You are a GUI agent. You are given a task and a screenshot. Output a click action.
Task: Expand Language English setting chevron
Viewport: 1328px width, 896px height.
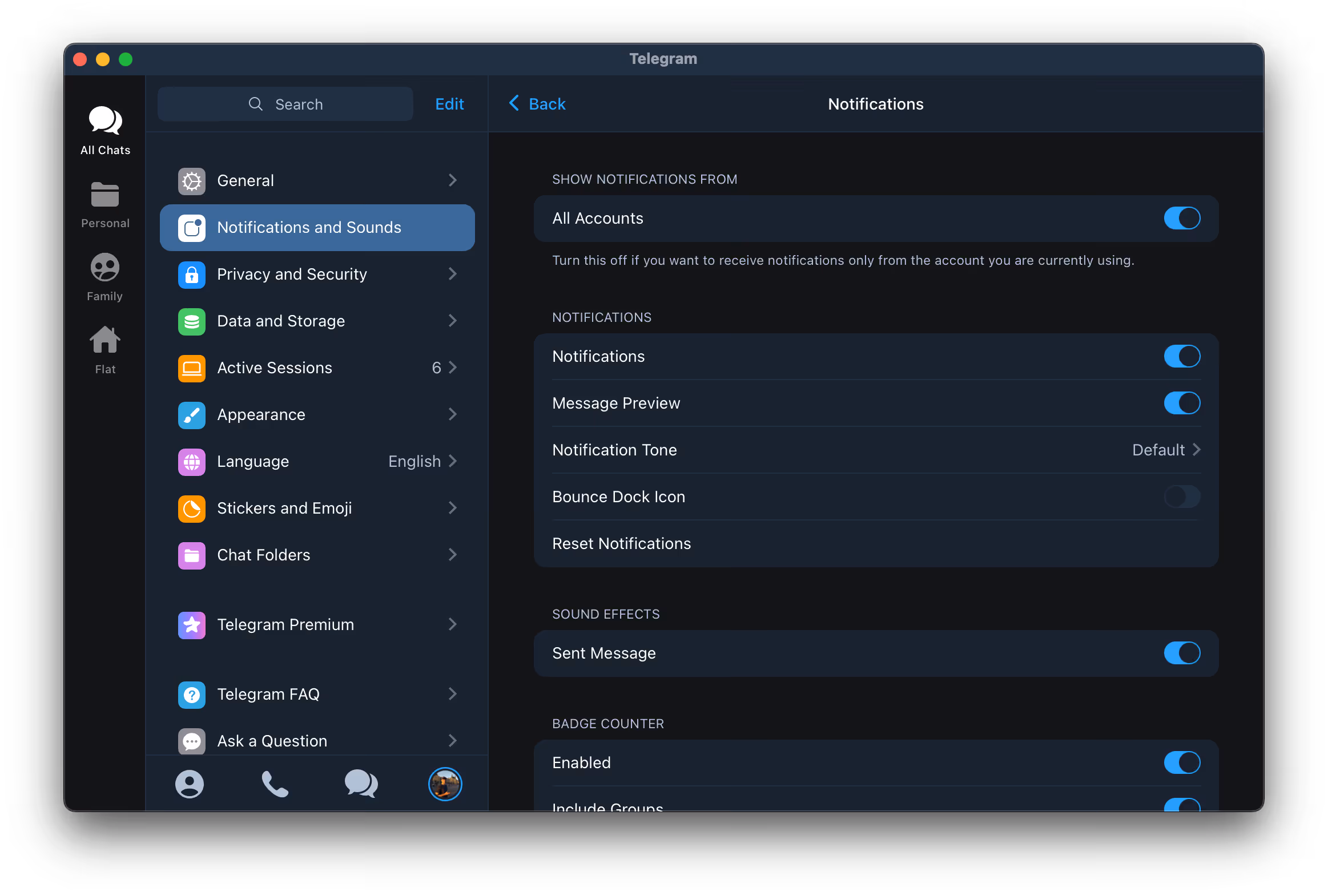453,461
